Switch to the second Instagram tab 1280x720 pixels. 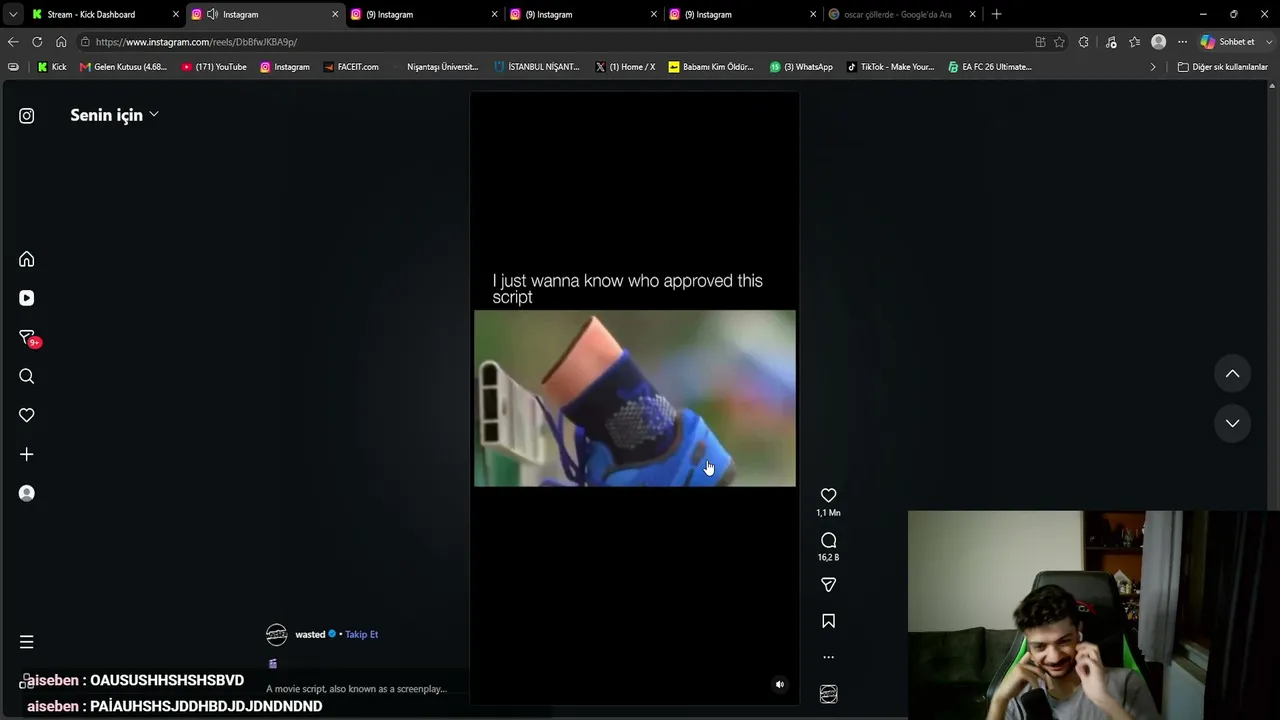coord(424,14)
